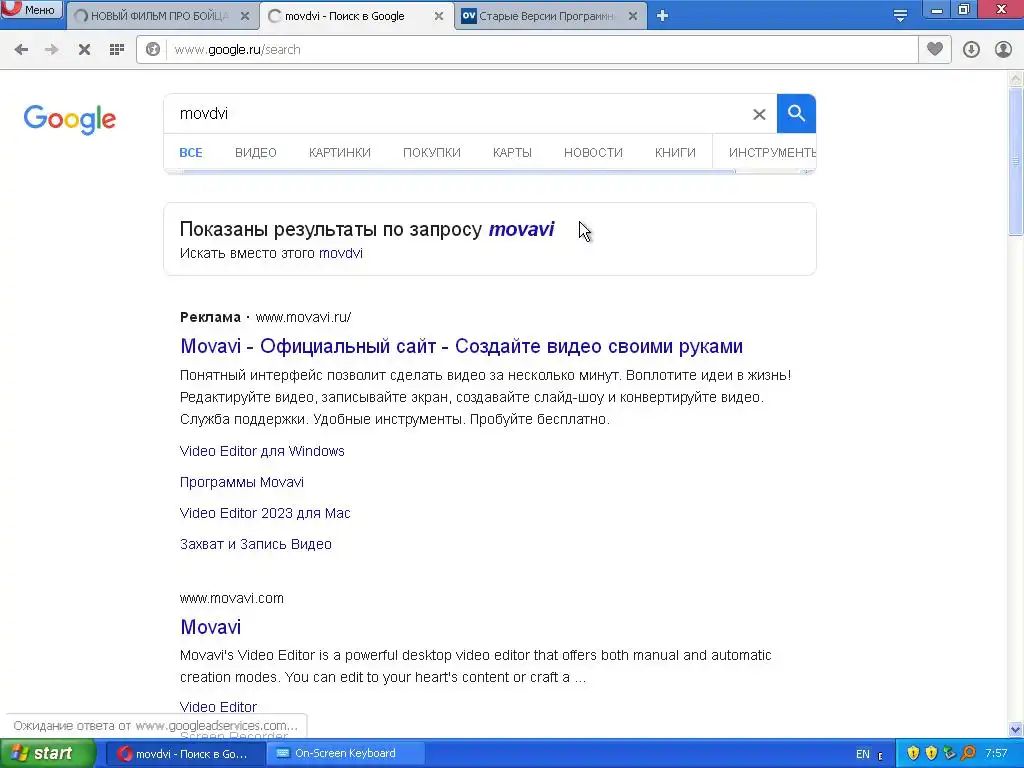Viewport: 1024px width, 768px height.
Task: Go forward with the forward arrow
Action: tap(52, 50)
